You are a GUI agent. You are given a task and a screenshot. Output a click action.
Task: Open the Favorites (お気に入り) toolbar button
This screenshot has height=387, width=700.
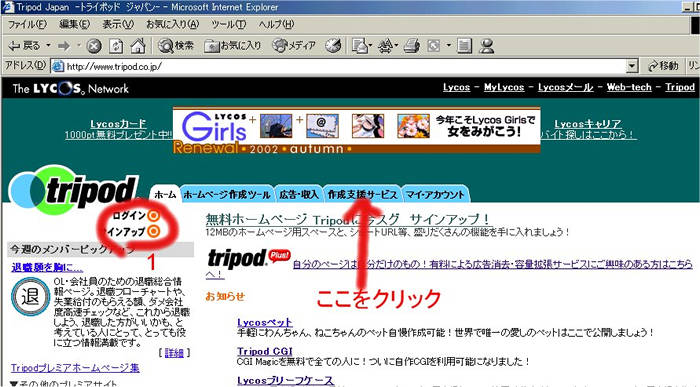(x=232, y=46)
